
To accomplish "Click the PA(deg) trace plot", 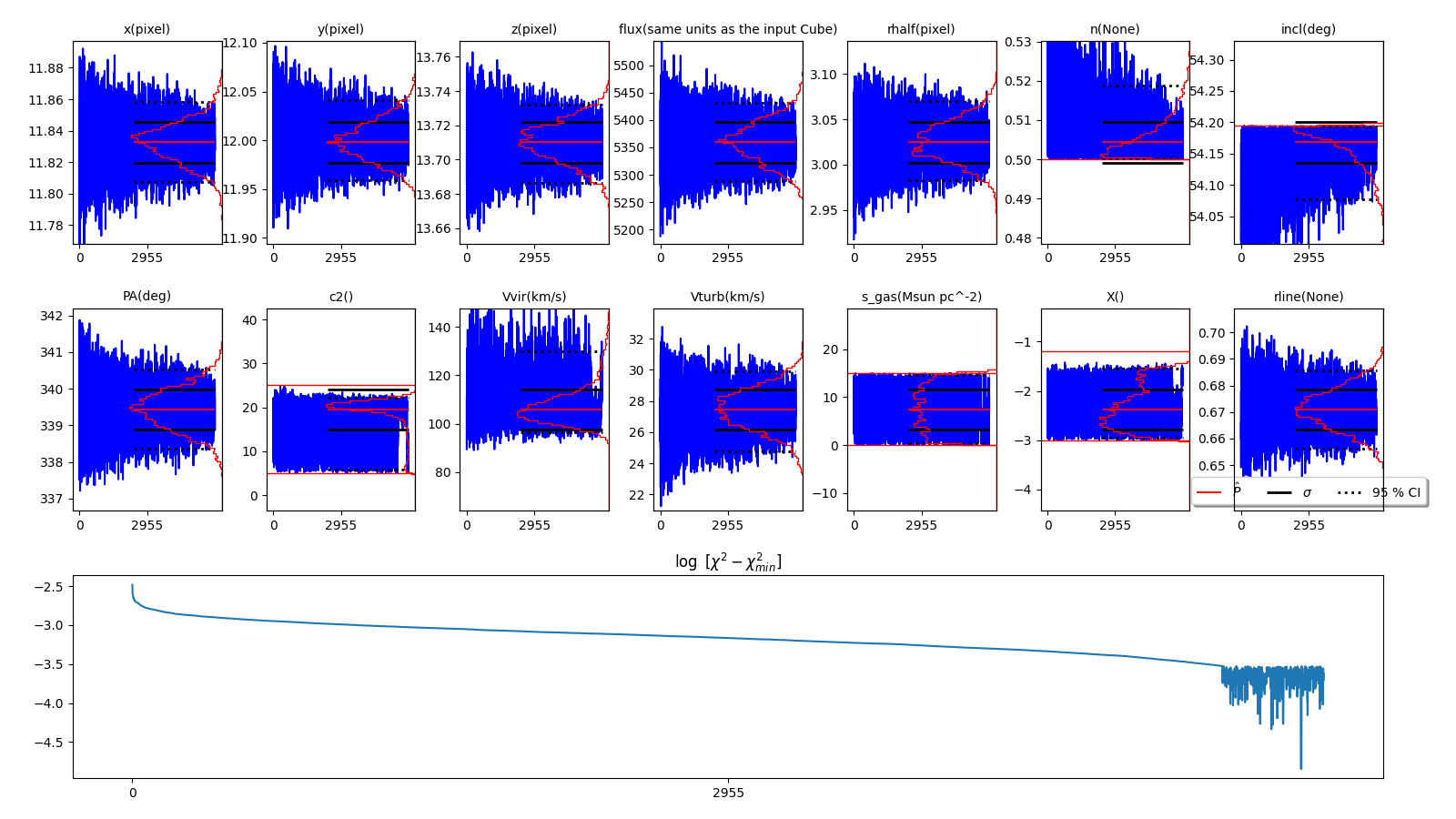I will 147,409.
